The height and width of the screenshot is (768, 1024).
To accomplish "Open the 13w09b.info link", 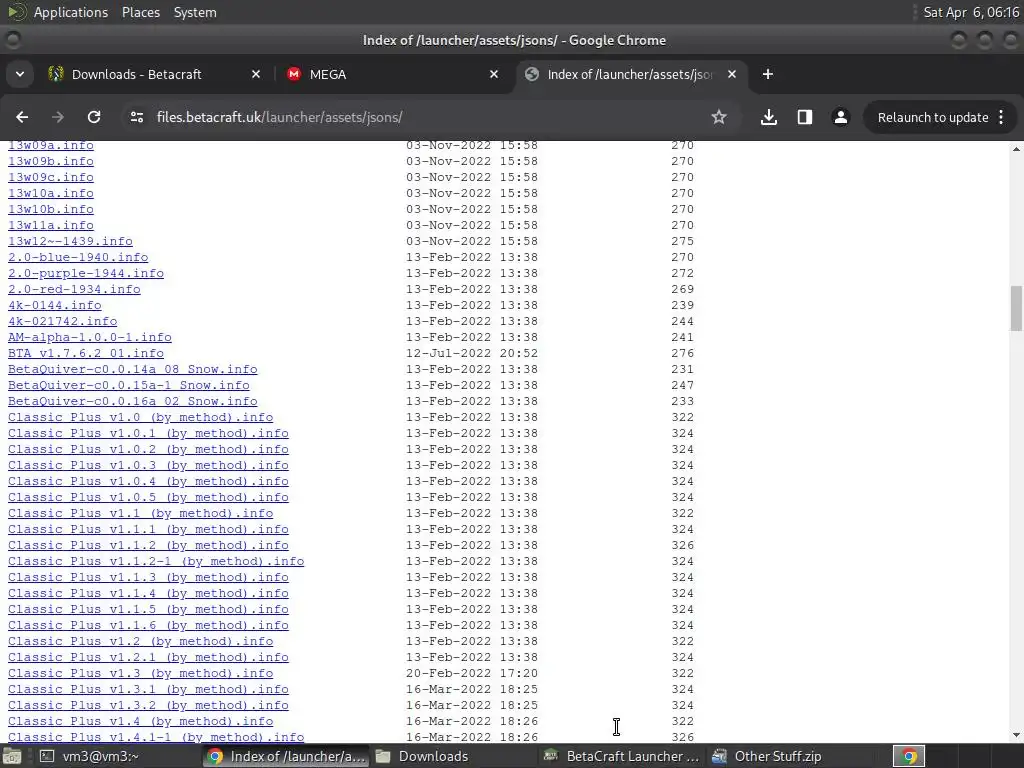I will [51, 161].
